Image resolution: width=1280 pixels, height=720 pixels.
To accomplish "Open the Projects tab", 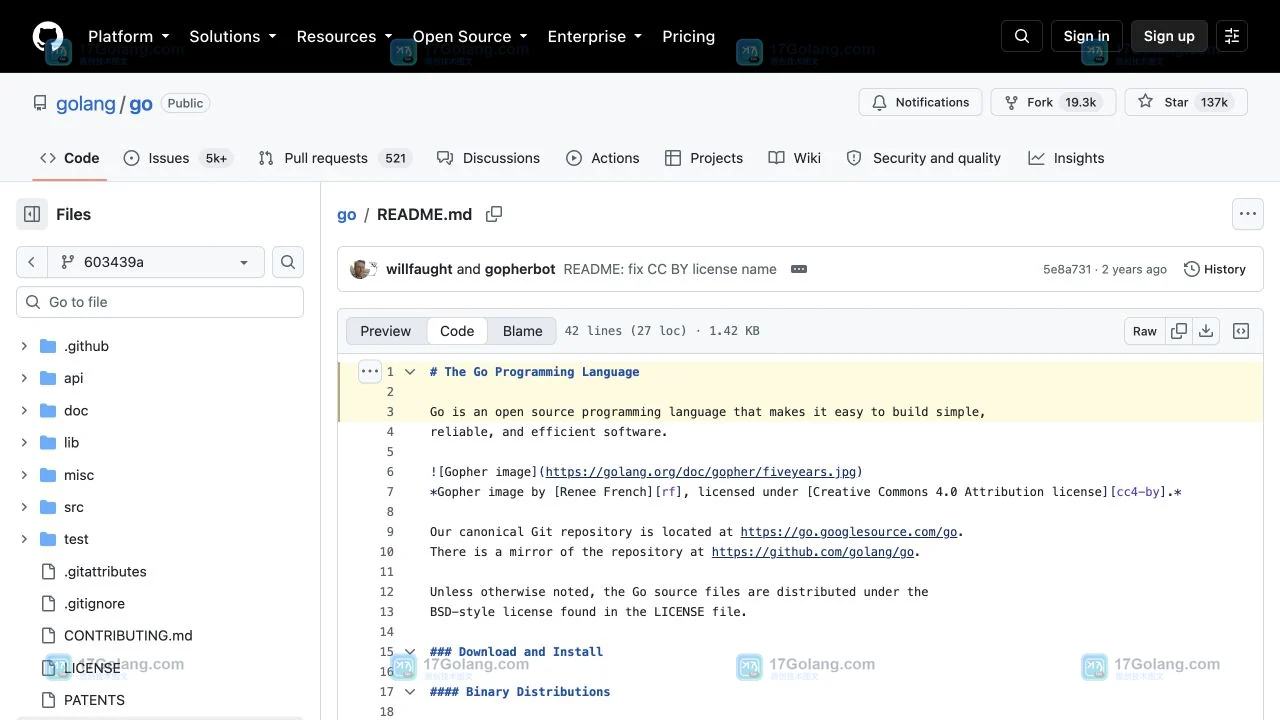I will [x=704, y=158].
